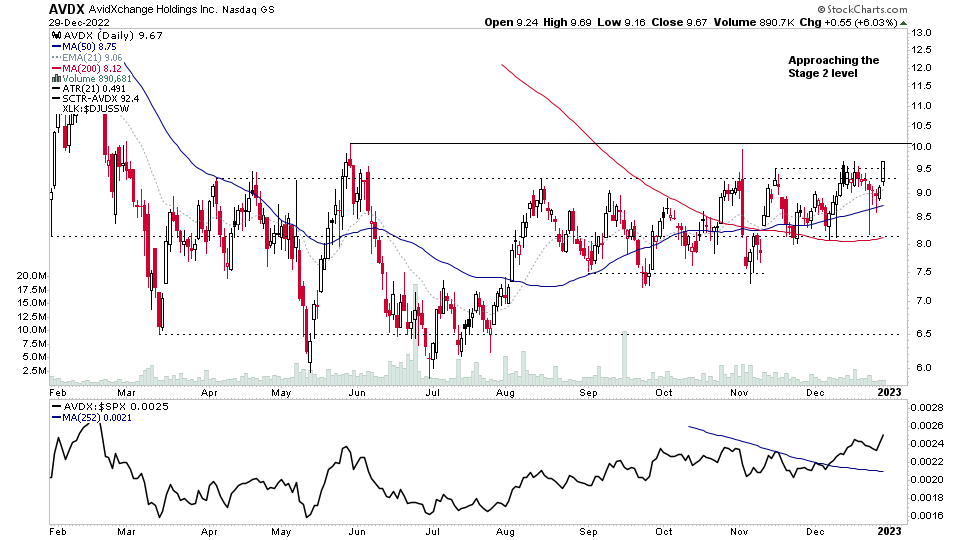
Task: Click the green up-arrow beside the Chg value
Action: tap(904, 23)
